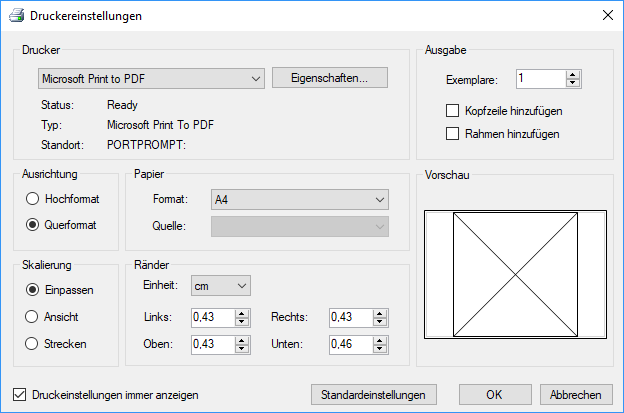
Task: Decrease the Exemplare copy count
Action: [573, 82]
